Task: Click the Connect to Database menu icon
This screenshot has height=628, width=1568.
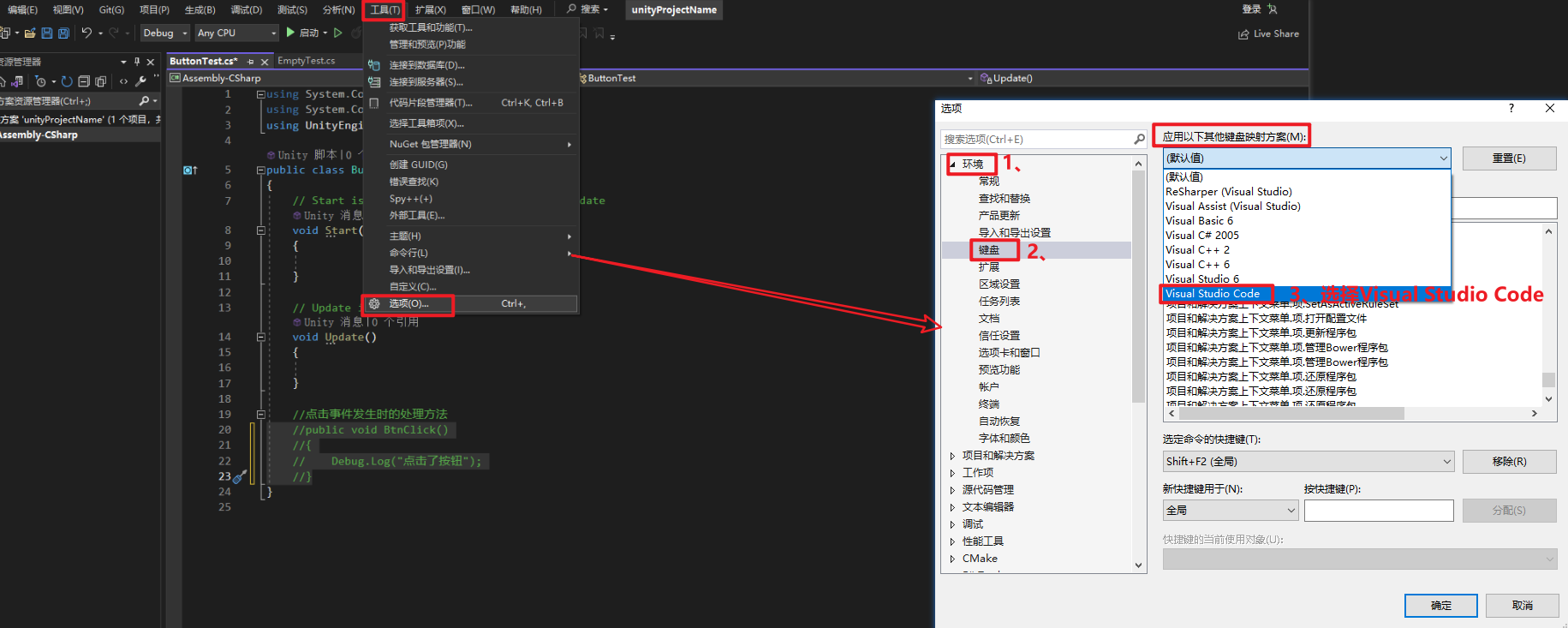Action: [374, 65]
